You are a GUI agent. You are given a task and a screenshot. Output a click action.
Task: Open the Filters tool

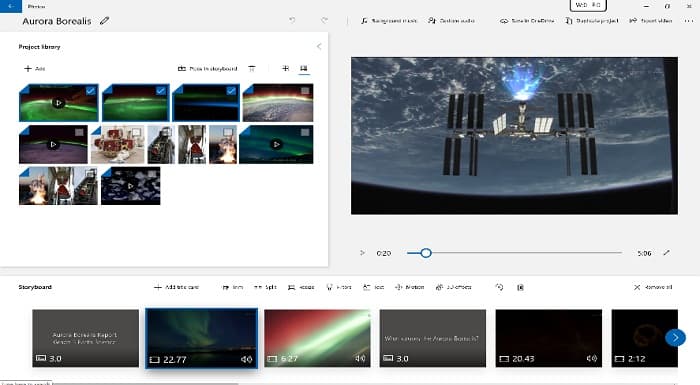[339, 287]
